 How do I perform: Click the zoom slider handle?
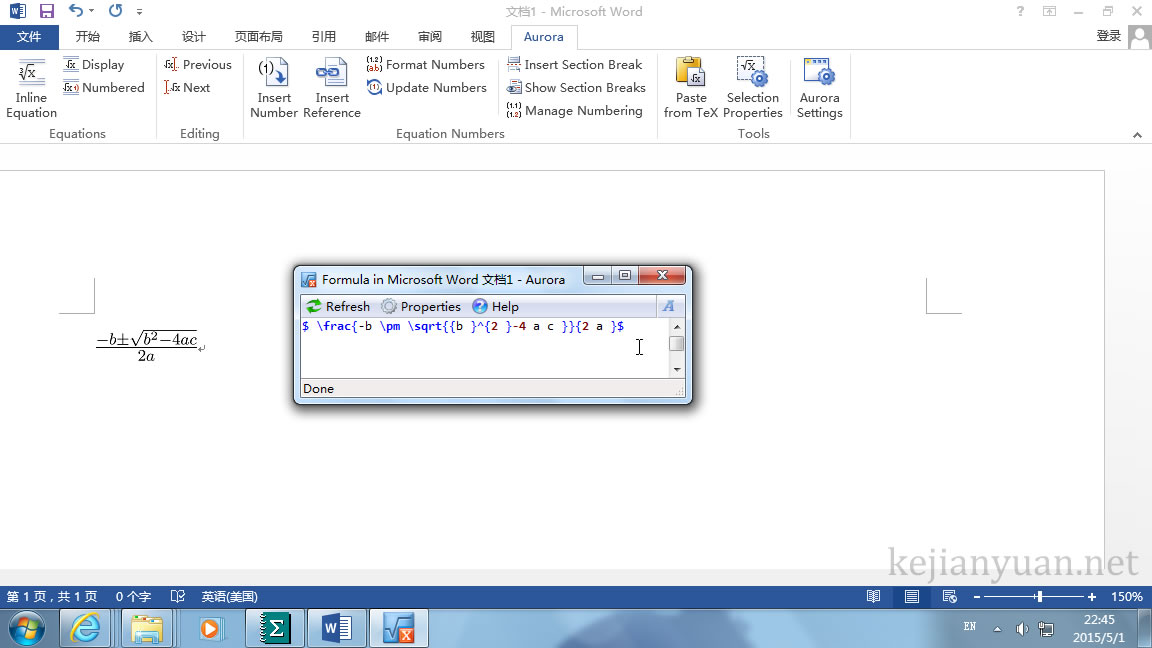(1039, 597)
